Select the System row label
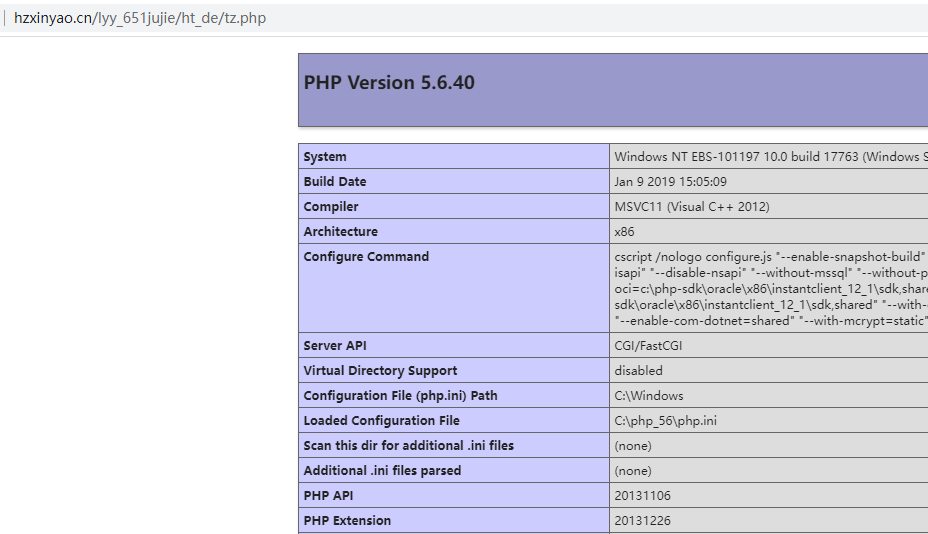This screenshot has width=928, height=534. [325, 157]
